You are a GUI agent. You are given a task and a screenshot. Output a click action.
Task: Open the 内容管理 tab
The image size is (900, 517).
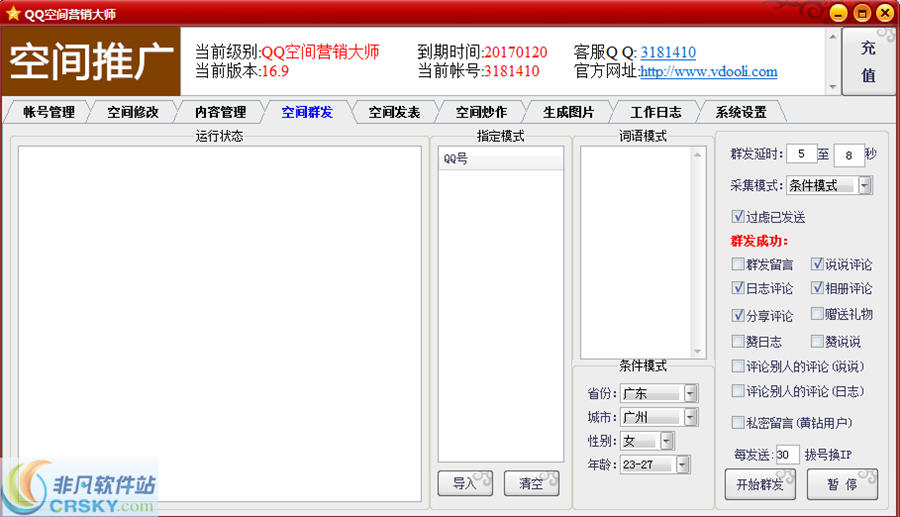pyautogui.click(x=220, y=112)
